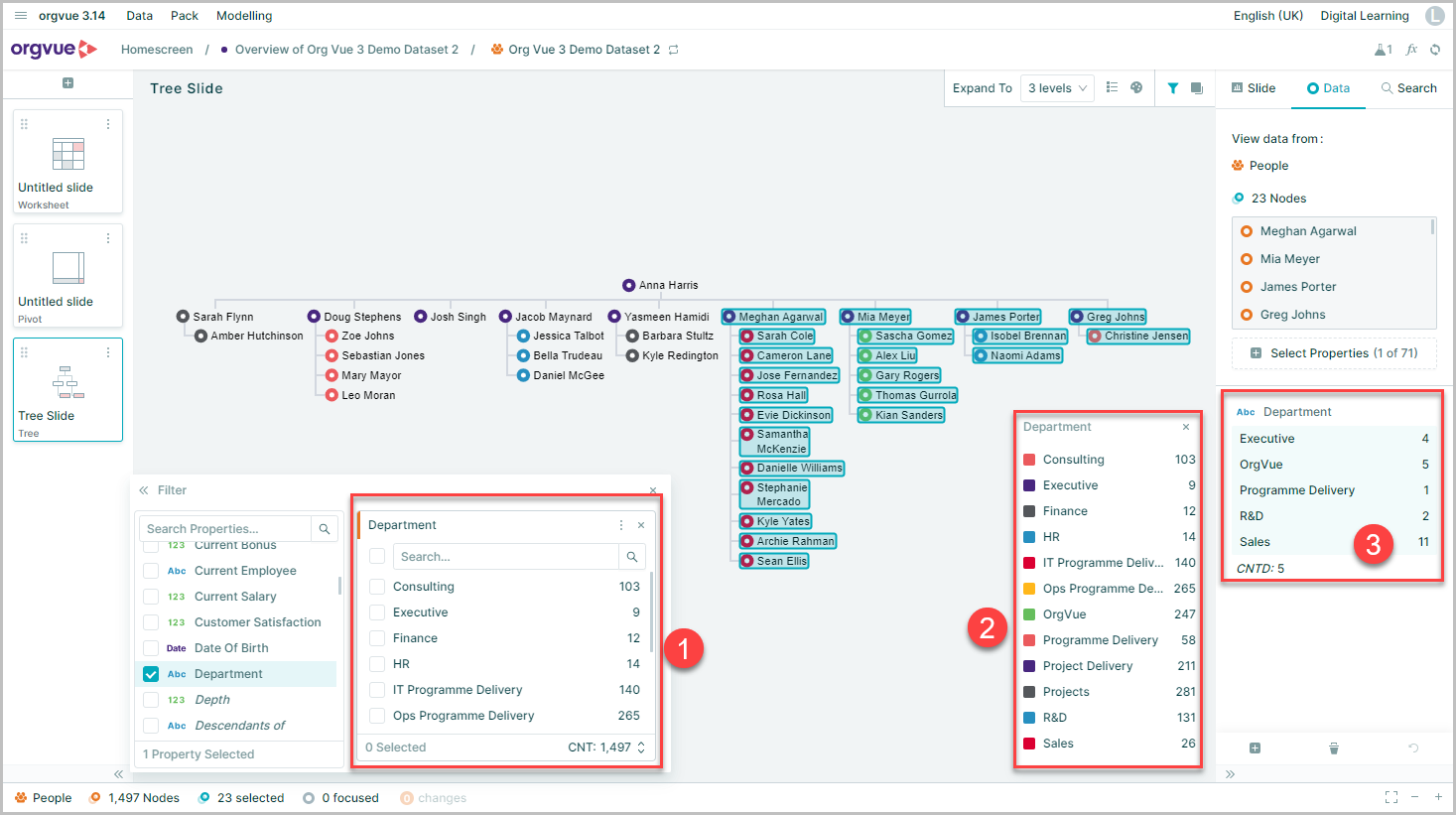The image size is (1456, 815).
Task: Click the fullscreen icon in status bar
Action: [x=1391, y=797]
